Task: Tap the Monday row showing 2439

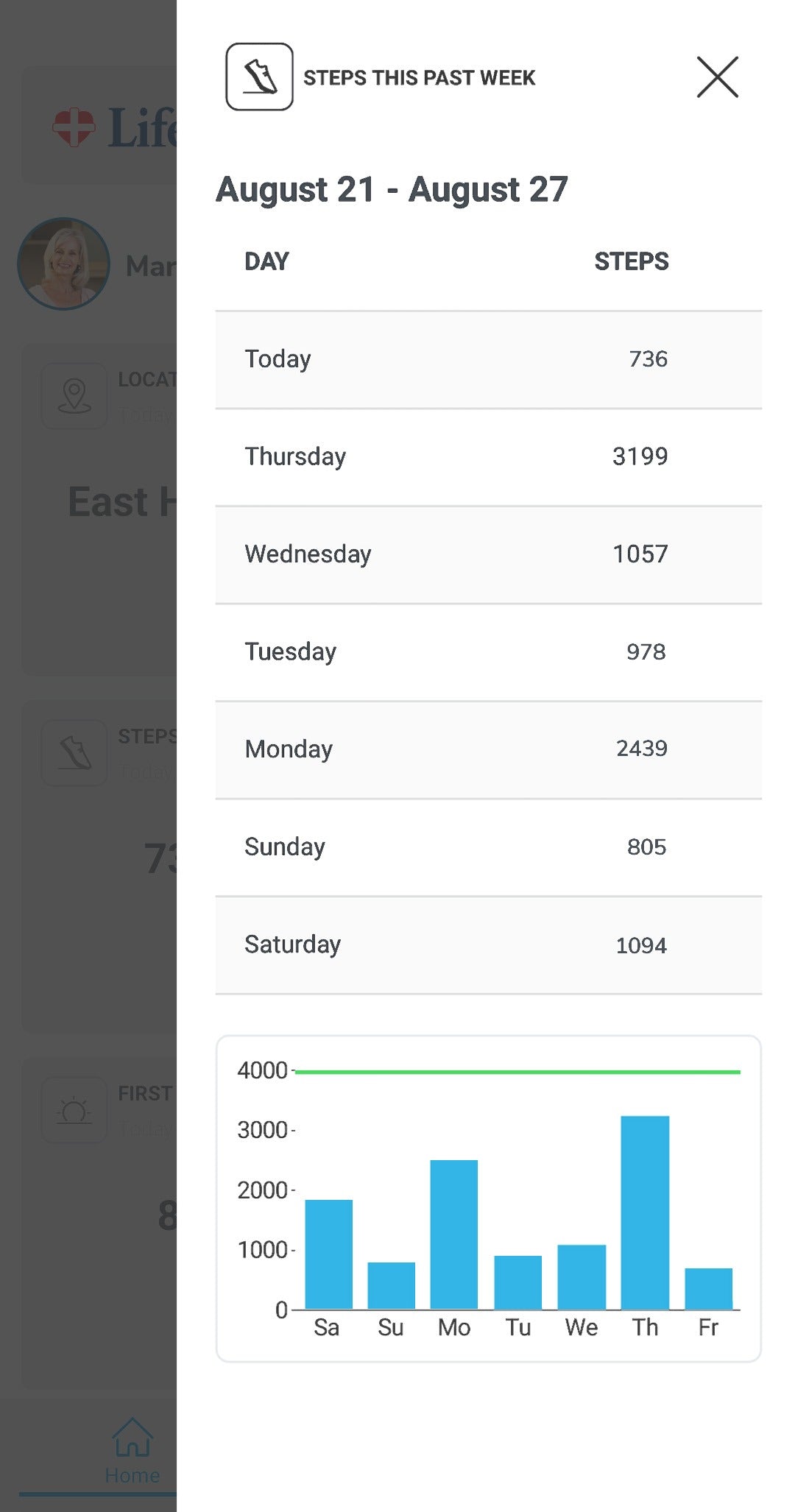Action: [x=488, y=749]
